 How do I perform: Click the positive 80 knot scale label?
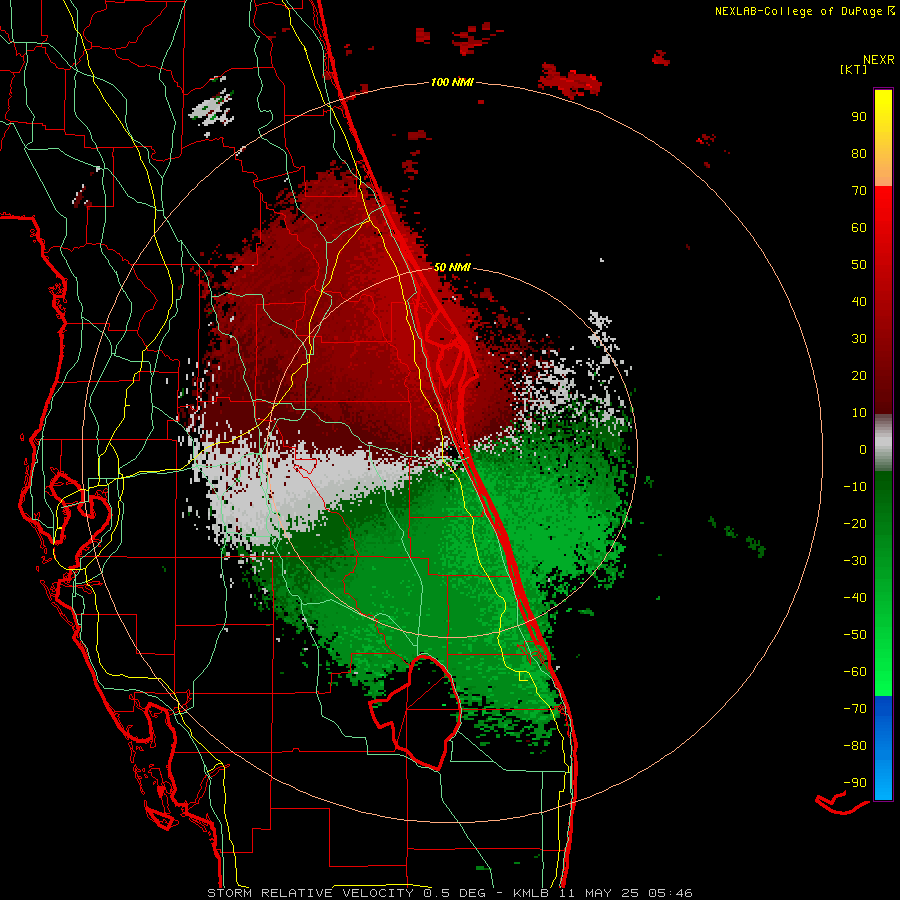point(859,153)
